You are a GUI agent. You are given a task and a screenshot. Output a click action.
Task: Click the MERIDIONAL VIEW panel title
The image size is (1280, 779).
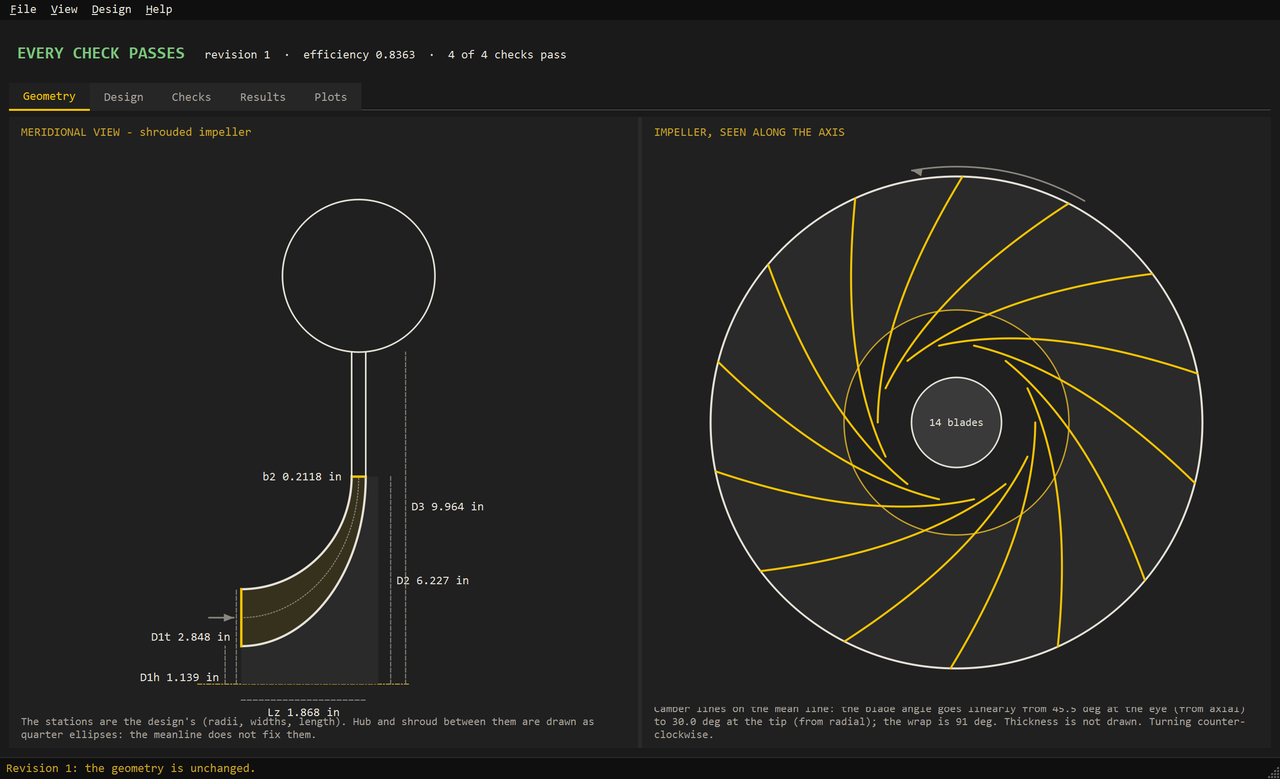point(136,132)
